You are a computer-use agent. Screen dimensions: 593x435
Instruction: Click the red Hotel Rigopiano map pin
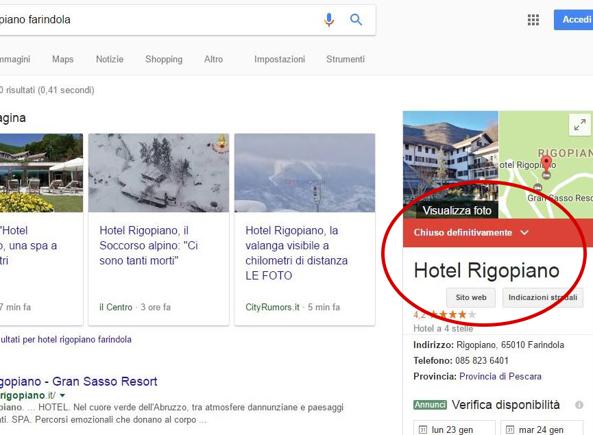(x=546, y=167)
